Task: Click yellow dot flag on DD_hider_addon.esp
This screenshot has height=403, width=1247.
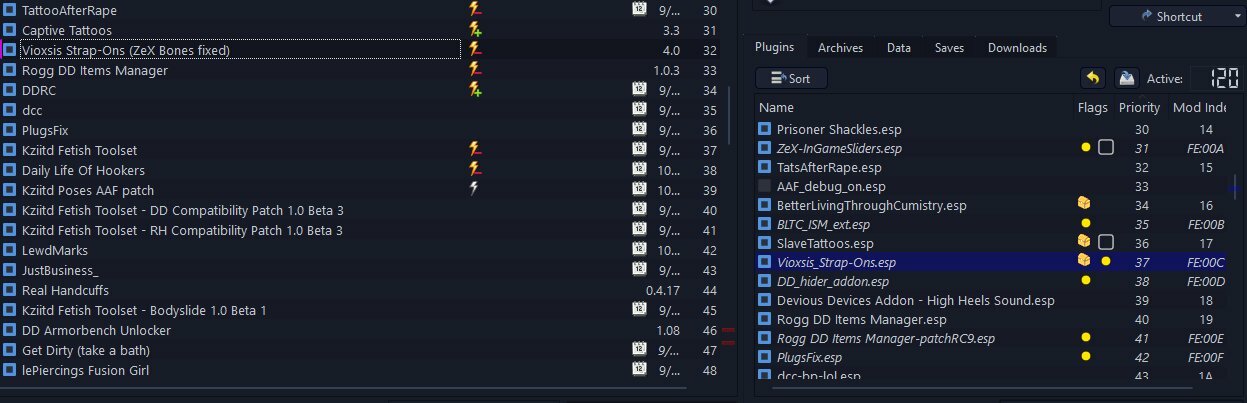Action: [1086, 281]
